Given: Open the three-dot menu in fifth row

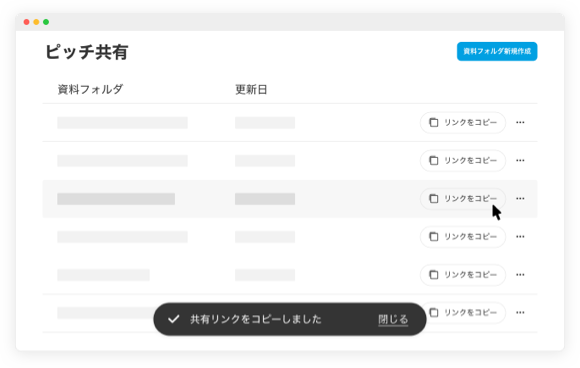Looking at the screenshot, I should 520,275.
